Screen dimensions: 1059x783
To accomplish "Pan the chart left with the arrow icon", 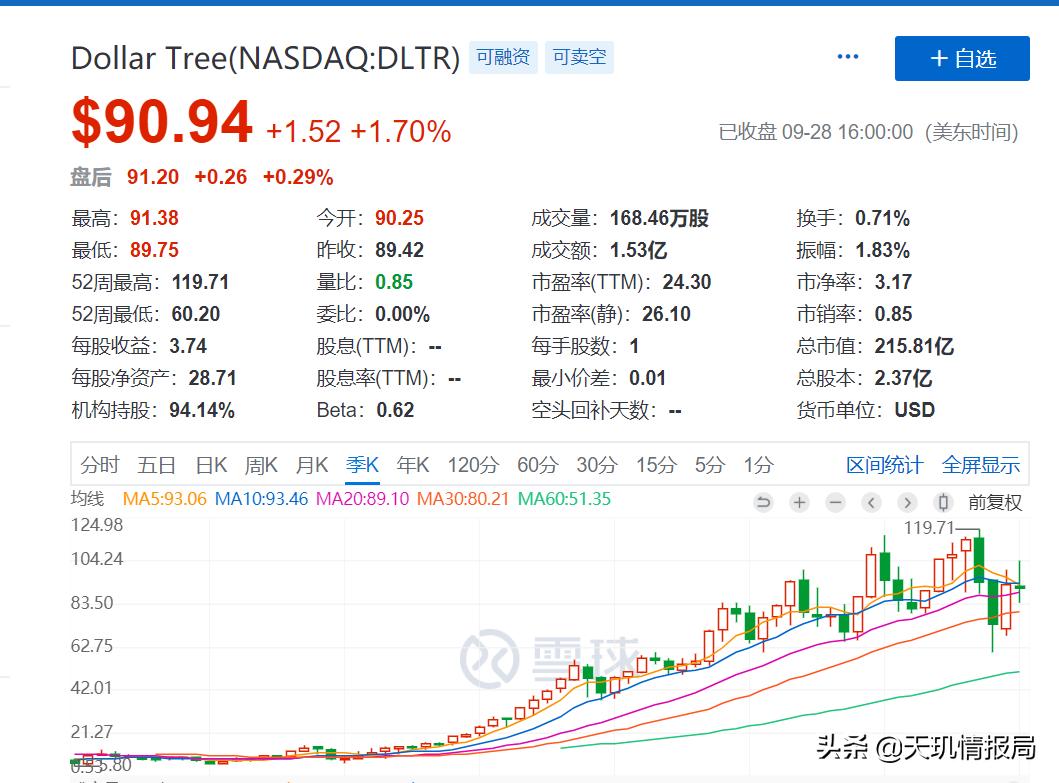I will [872, 503].
